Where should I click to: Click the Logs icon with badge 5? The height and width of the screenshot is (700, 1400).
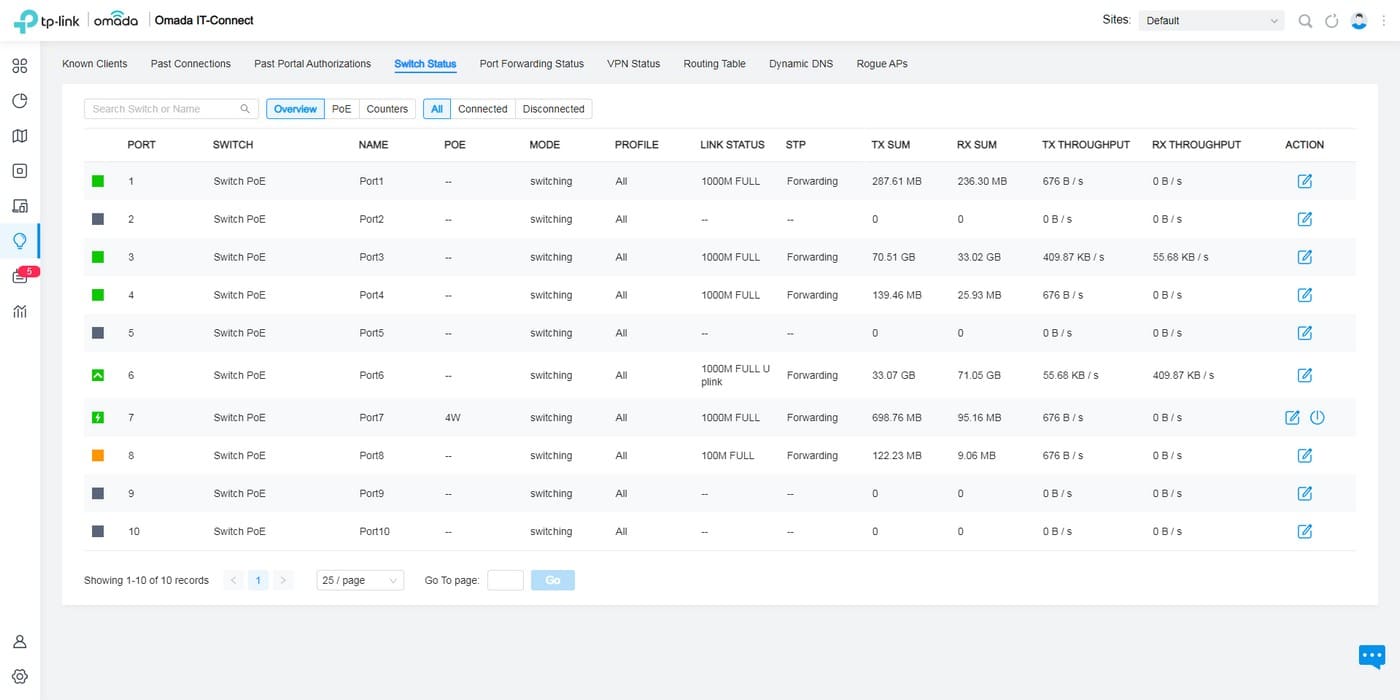pos(20,277)
